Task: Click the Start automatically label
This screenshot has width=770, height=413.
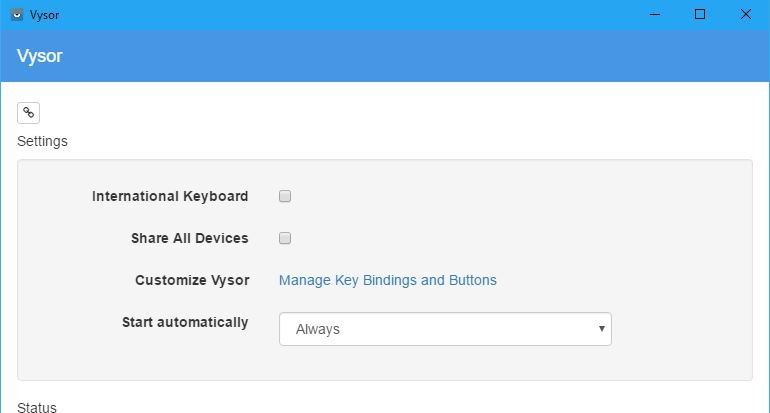Action: (x=185, y=323)
